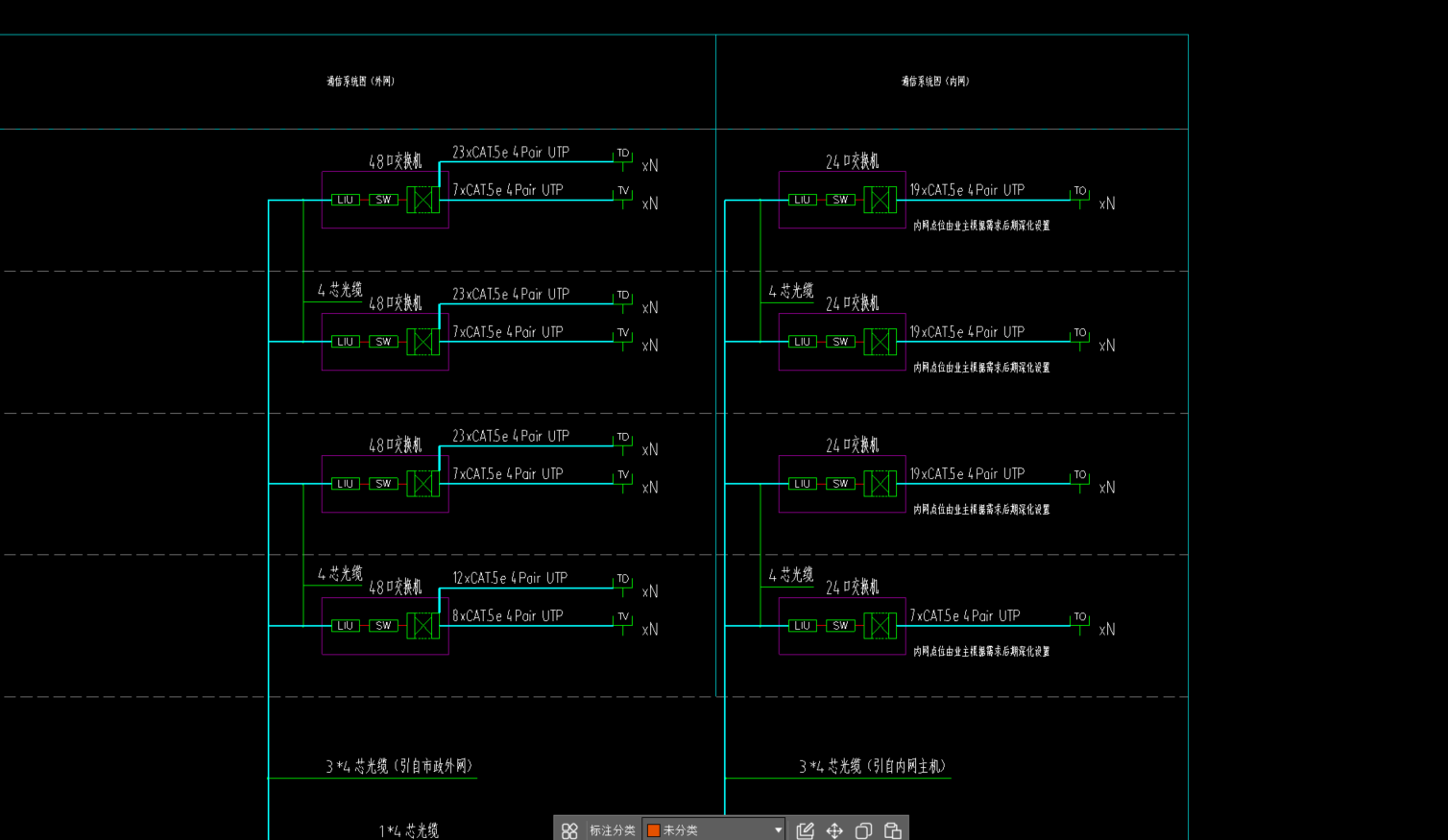Click the 标注分类 label in toolbar
1448x840 pixels.
613,830
